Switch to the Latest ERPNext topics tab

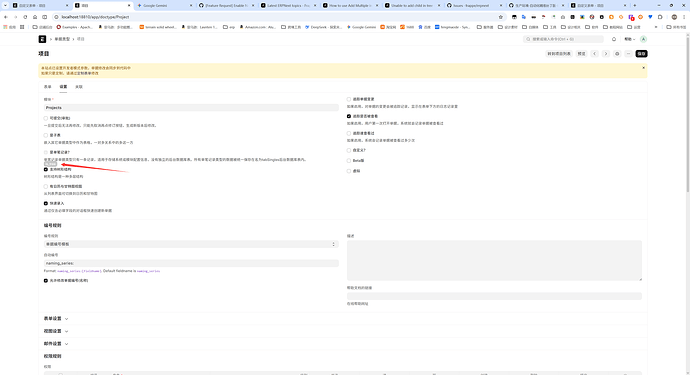click(x=288, y=5)
